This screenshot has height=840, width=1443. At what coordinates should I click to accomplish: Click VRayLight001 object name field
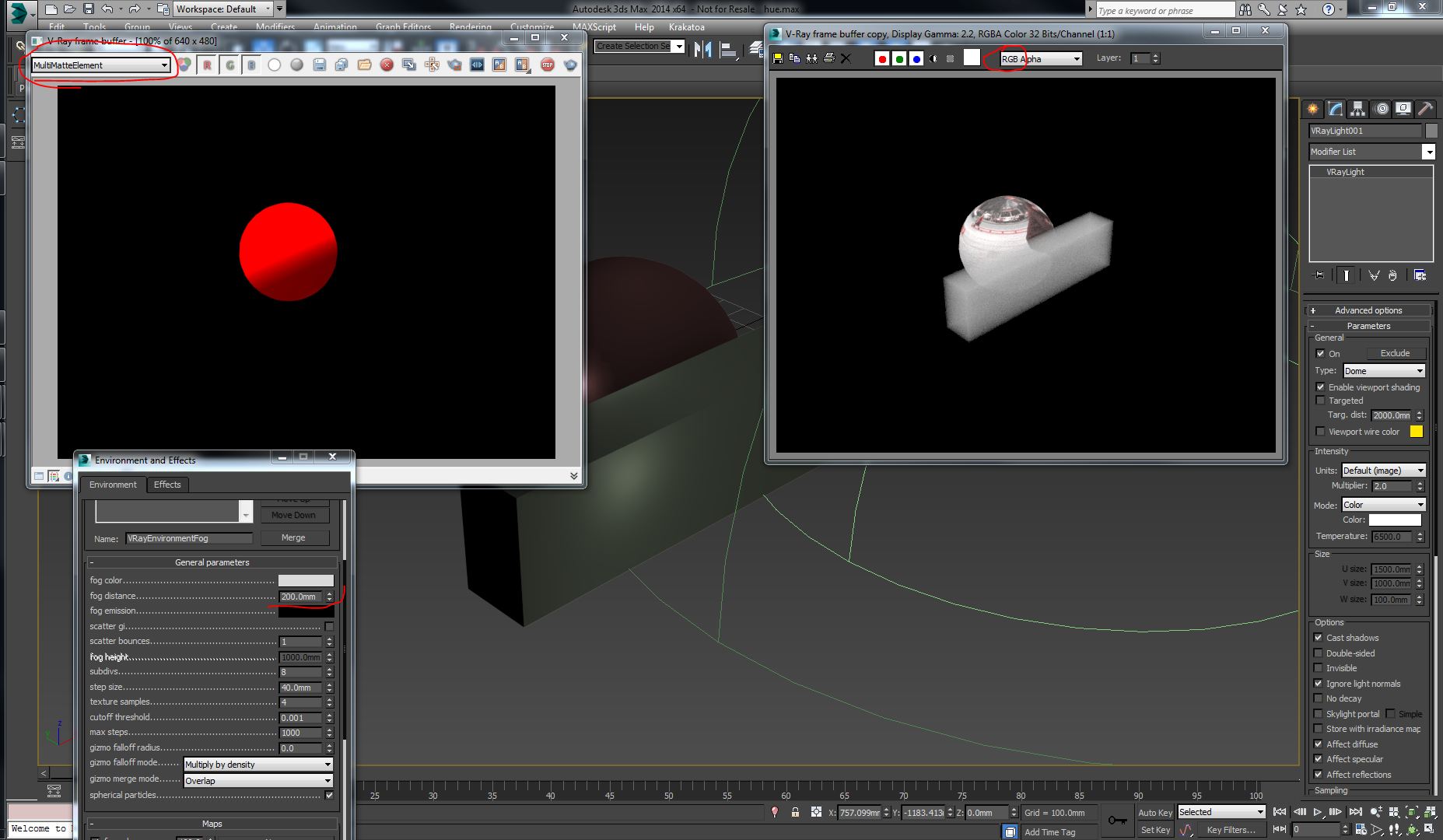pos(1364,131)
